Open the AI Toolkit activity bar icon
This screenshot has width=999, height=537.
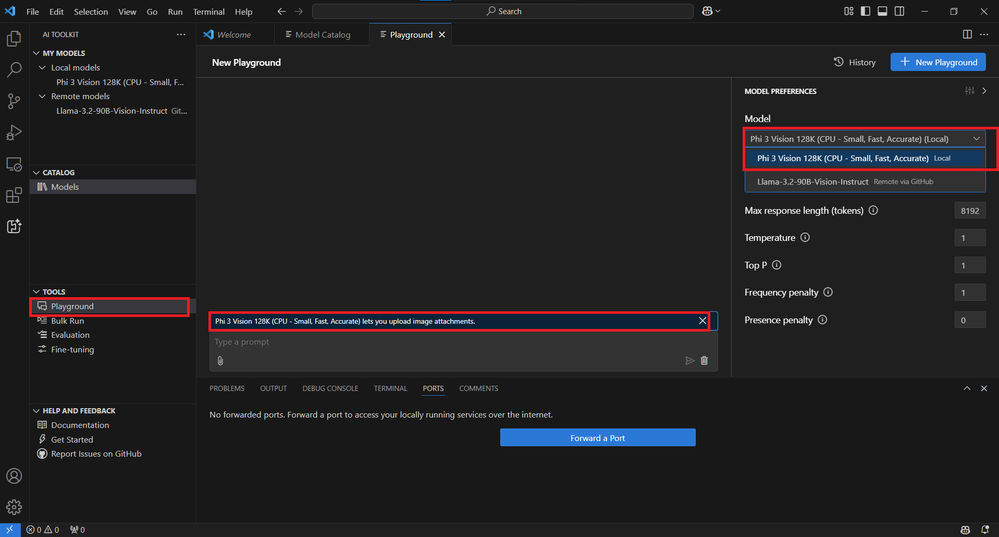coord(14,226)
